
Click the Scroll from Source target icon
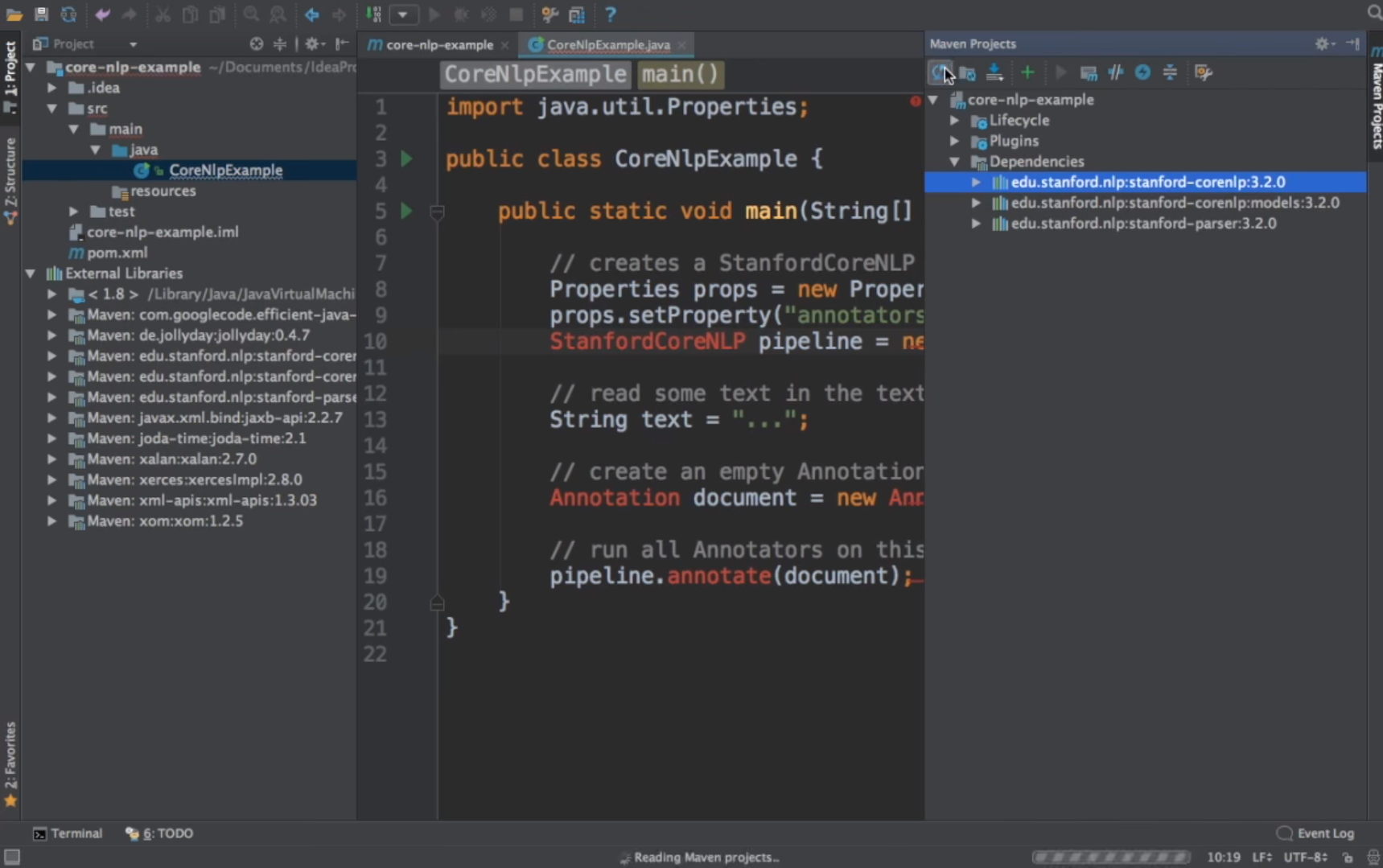click(x=256, y=44)
